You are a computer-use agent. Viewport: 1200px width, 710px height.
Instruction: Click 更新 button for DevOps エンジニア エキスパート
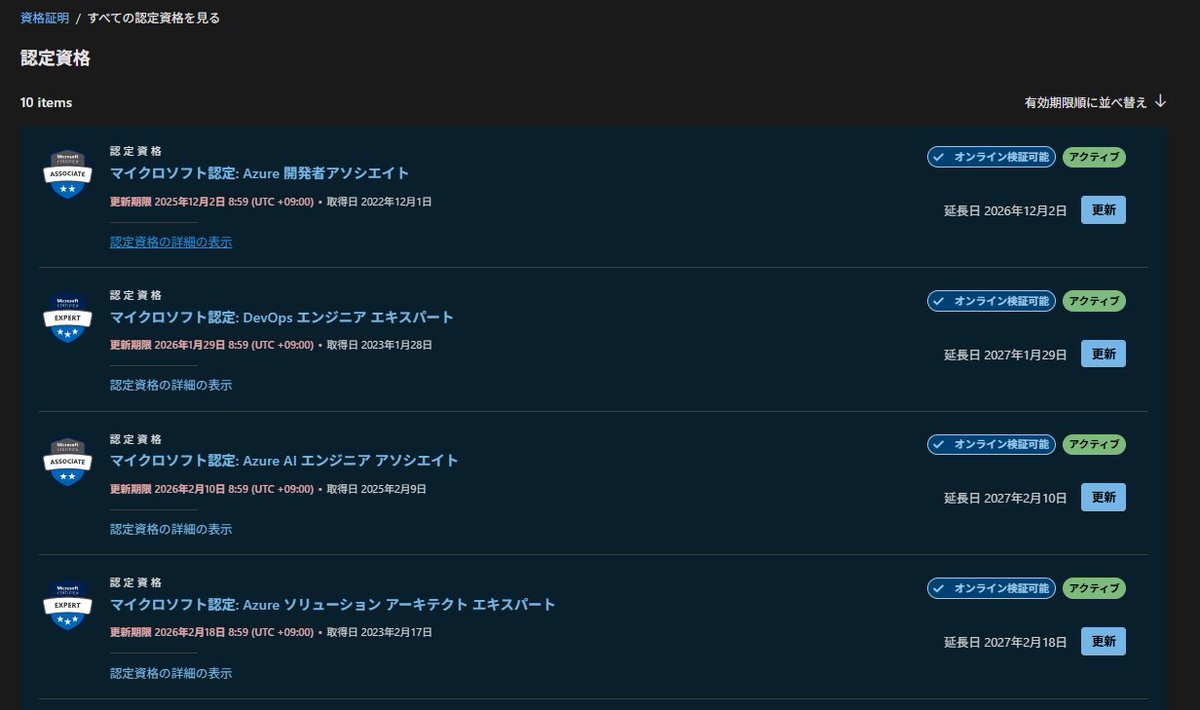pyautogui.click(x=1103, y=354)
